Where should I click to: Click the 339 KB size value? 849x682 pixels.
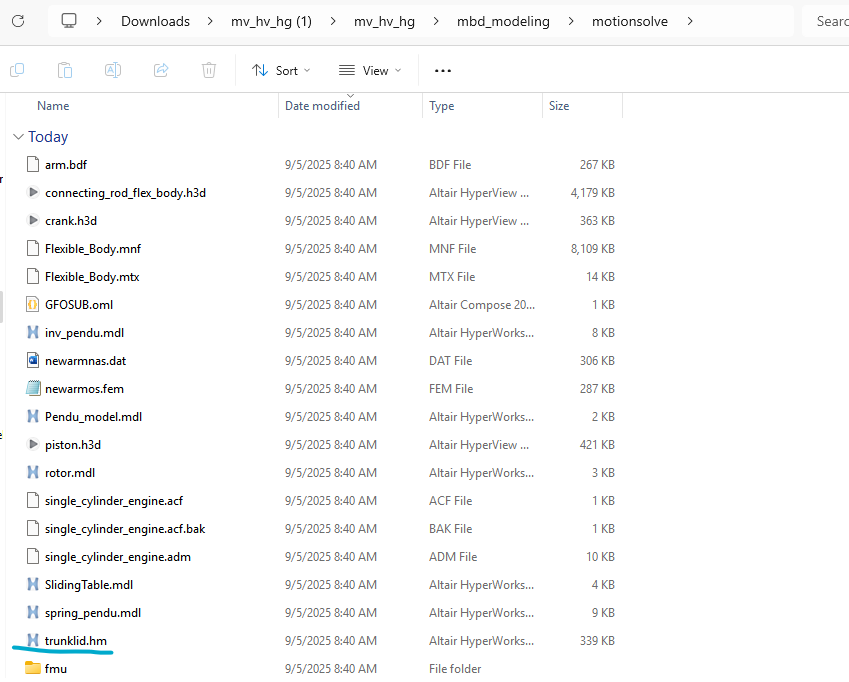597,640
